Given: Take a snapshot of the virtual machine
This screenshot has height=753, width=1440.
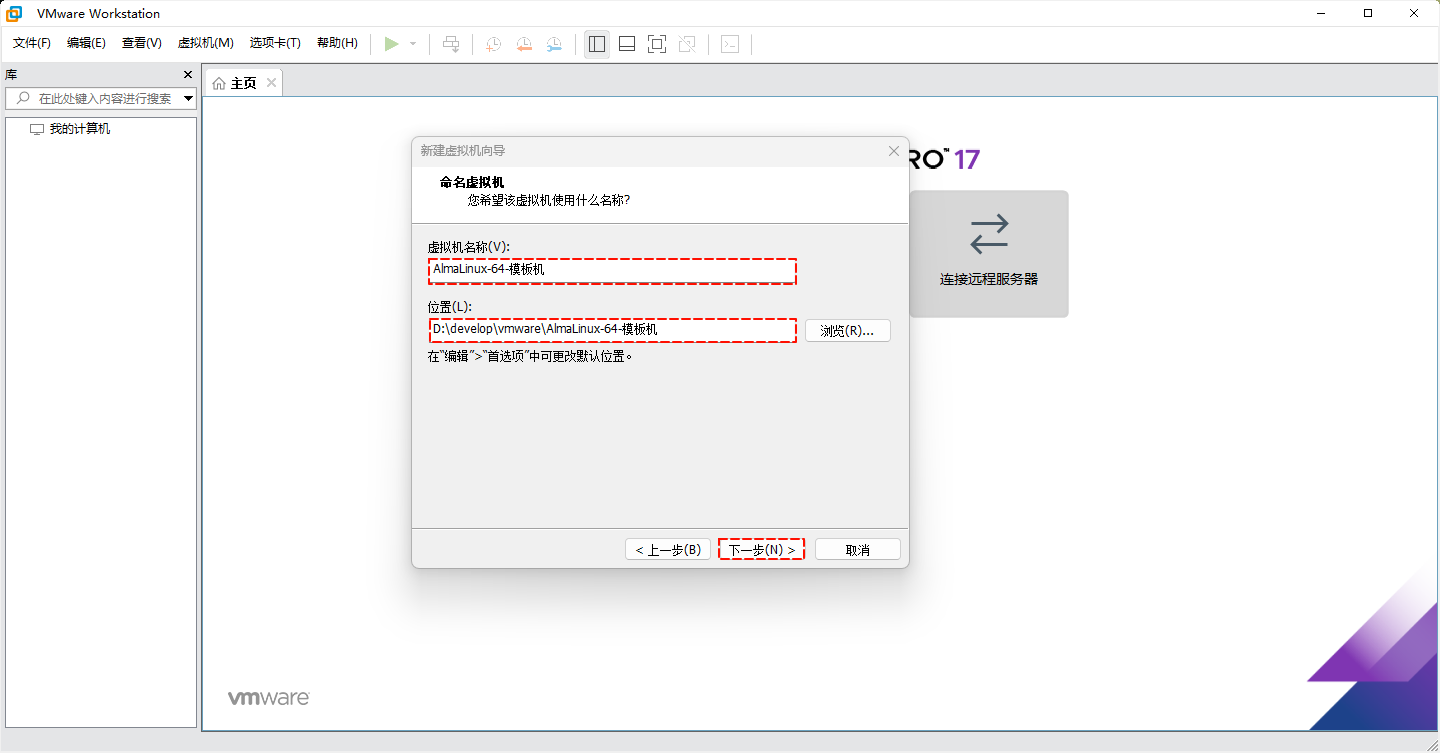Looking at the screenshot, I should point(492,43).
